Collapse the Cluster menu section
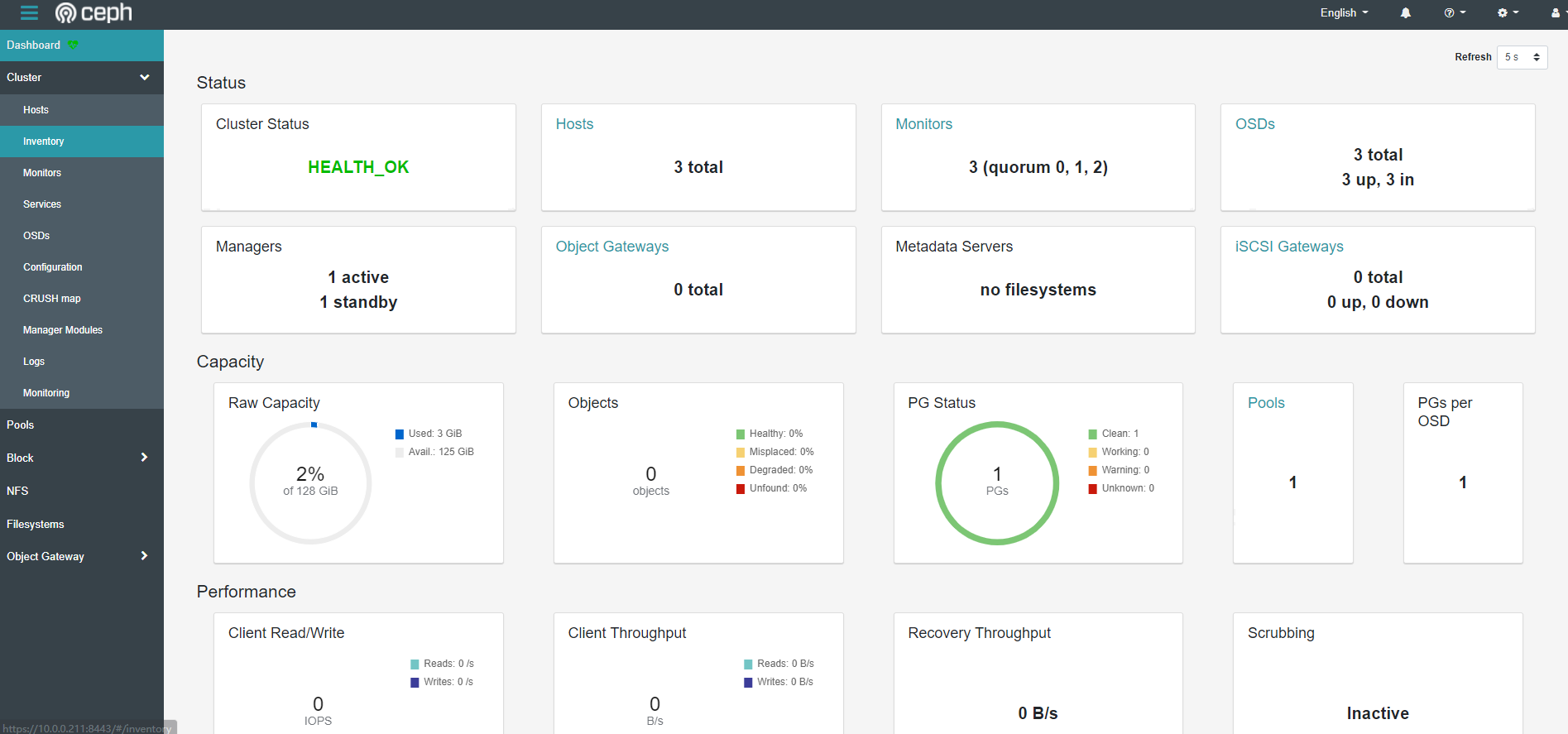1568x734 pixels. (82, 77)
